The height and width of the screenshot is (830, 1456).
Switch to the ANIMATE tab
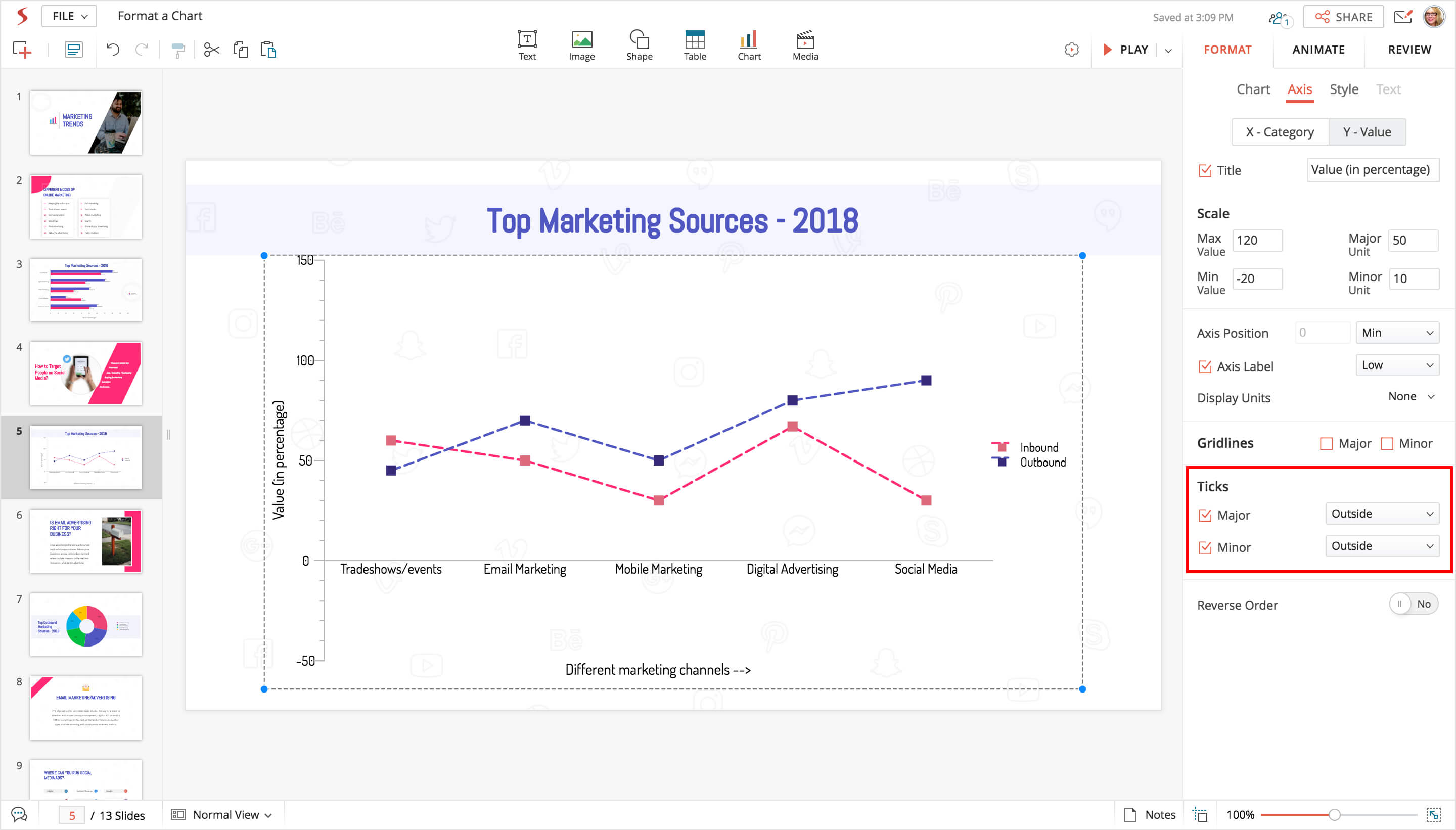tap(1317, 50)
